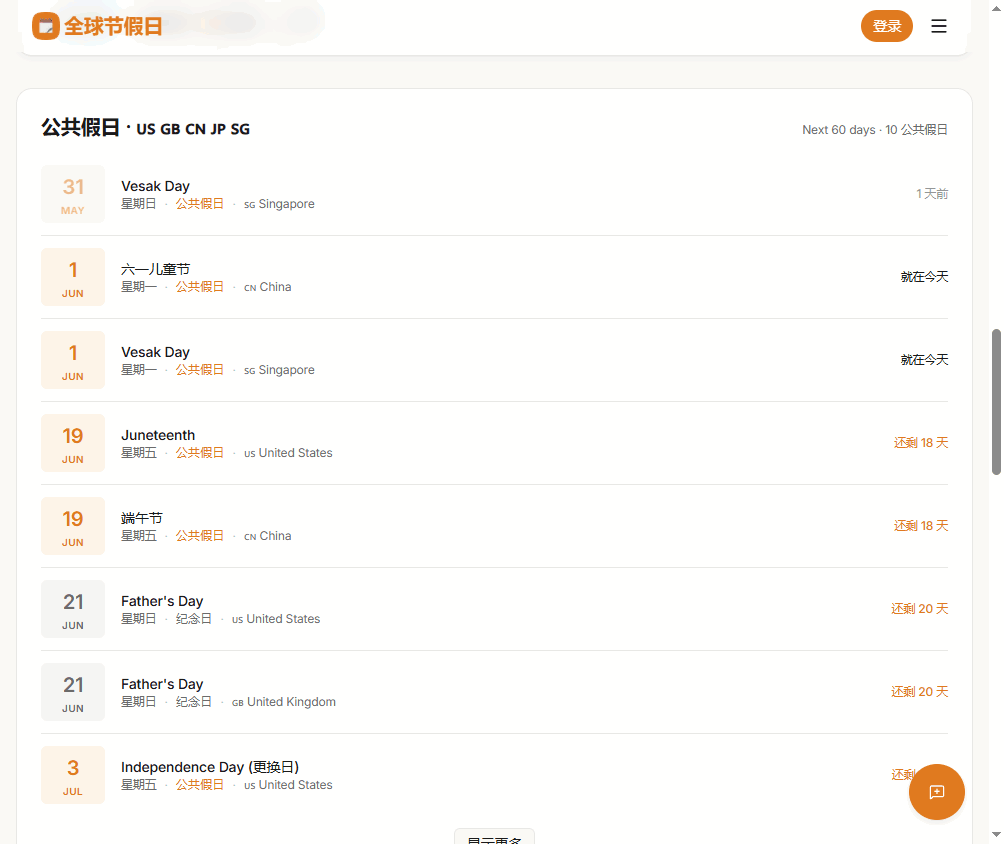
Task: Open the 端午节 holiday entry
Action: pos(142,518)
